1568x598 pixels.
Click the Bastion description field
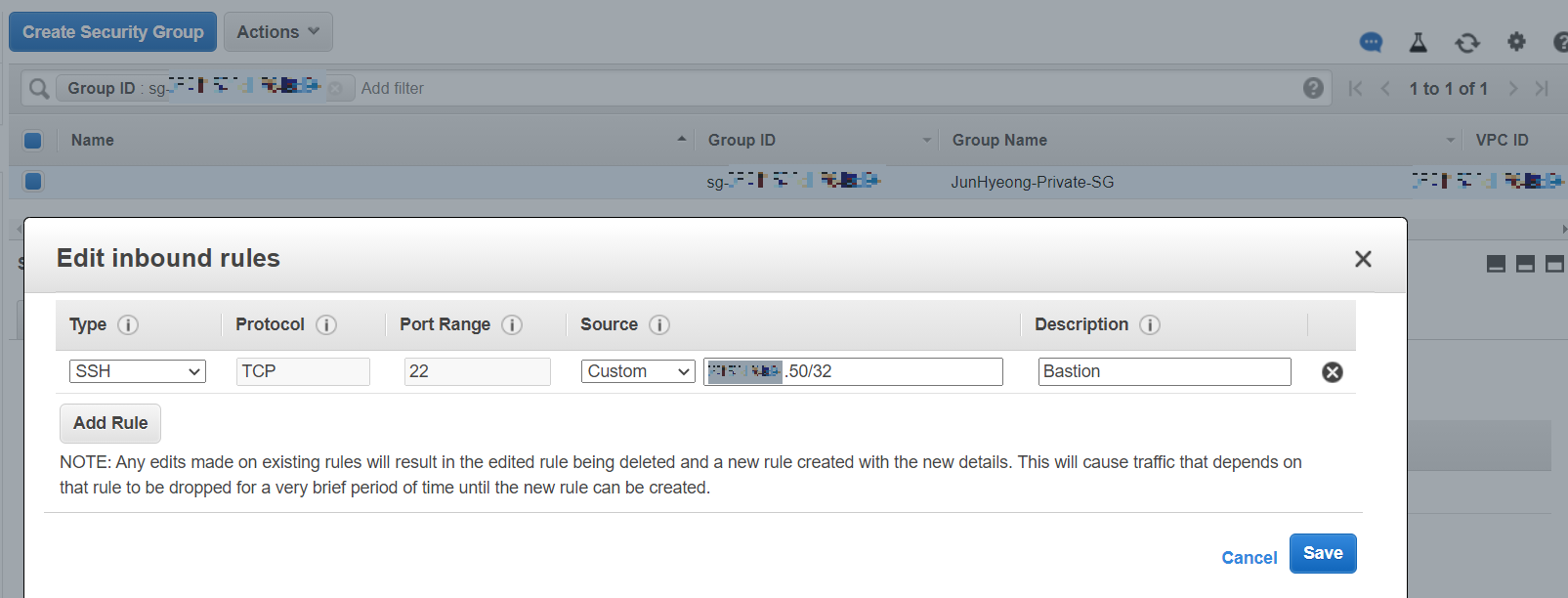1165,371
